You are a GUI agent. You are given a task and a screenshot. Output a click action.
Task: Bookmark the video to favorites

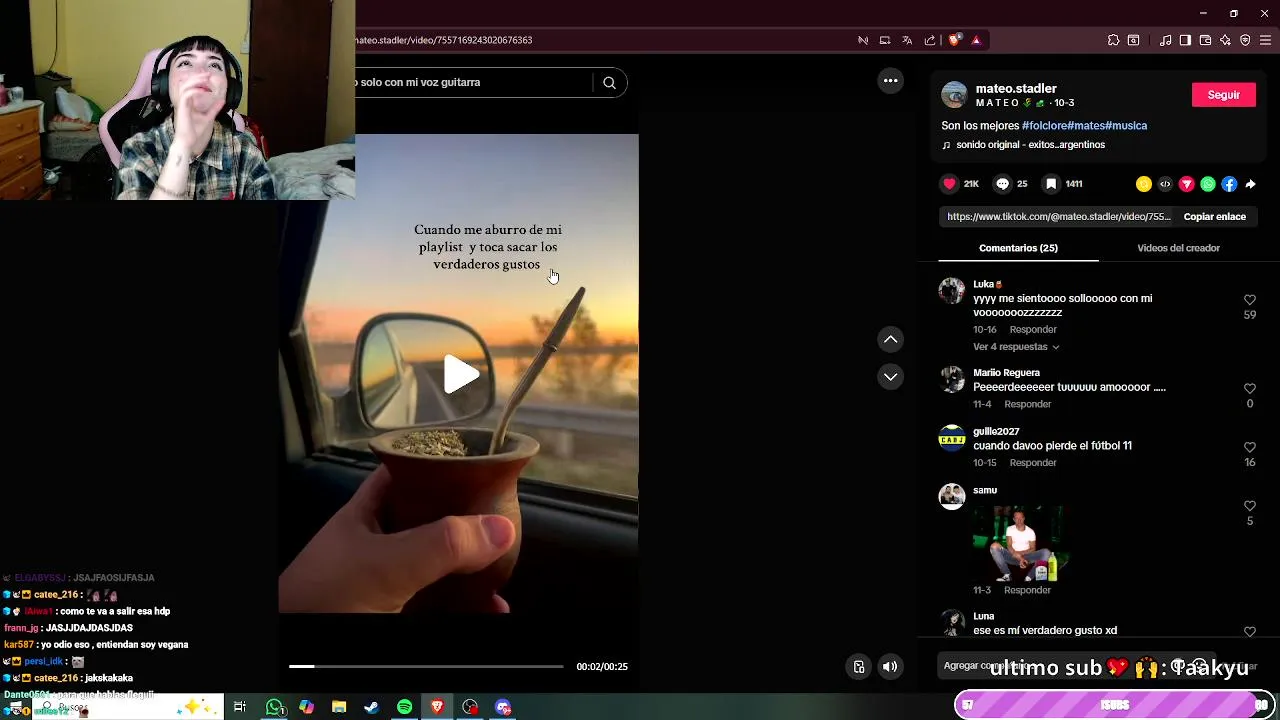click(x=1051, y=184)
